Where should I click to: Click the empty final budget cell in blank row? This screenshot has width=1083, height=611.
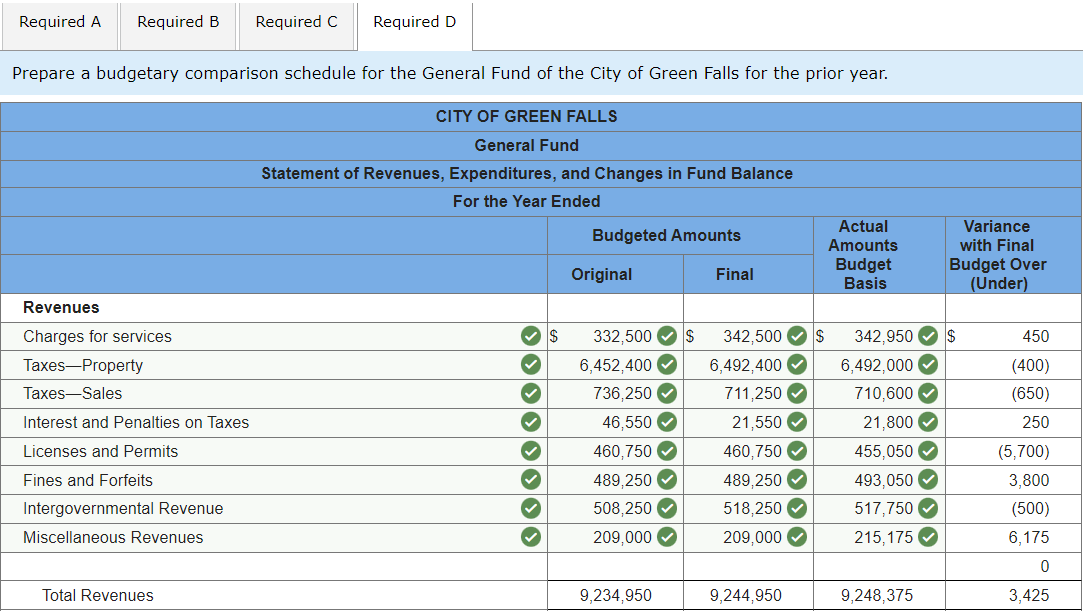(x=748, y=566)
